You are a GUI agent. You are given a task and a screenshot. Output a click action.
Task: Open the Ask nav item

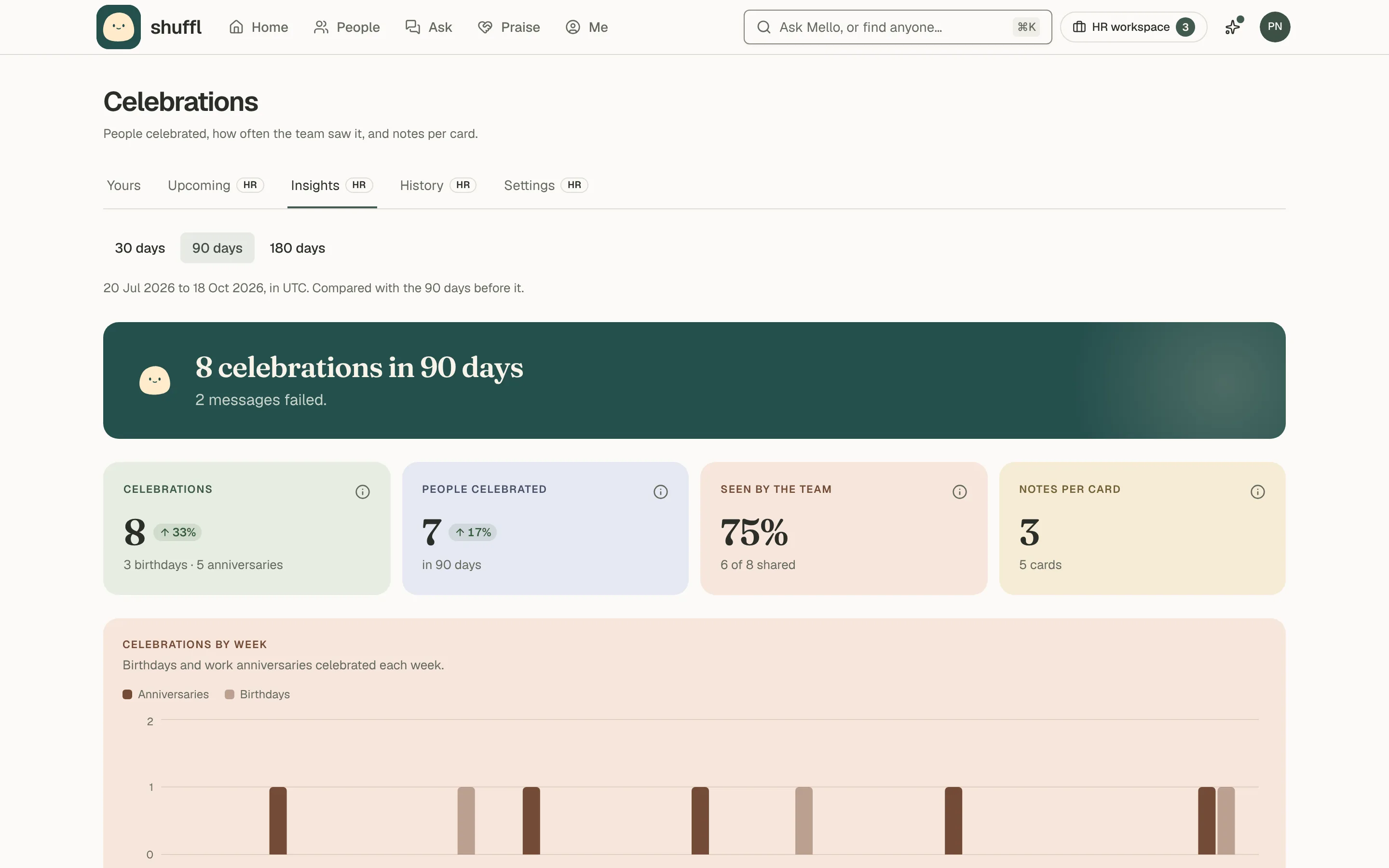point(429,27)
